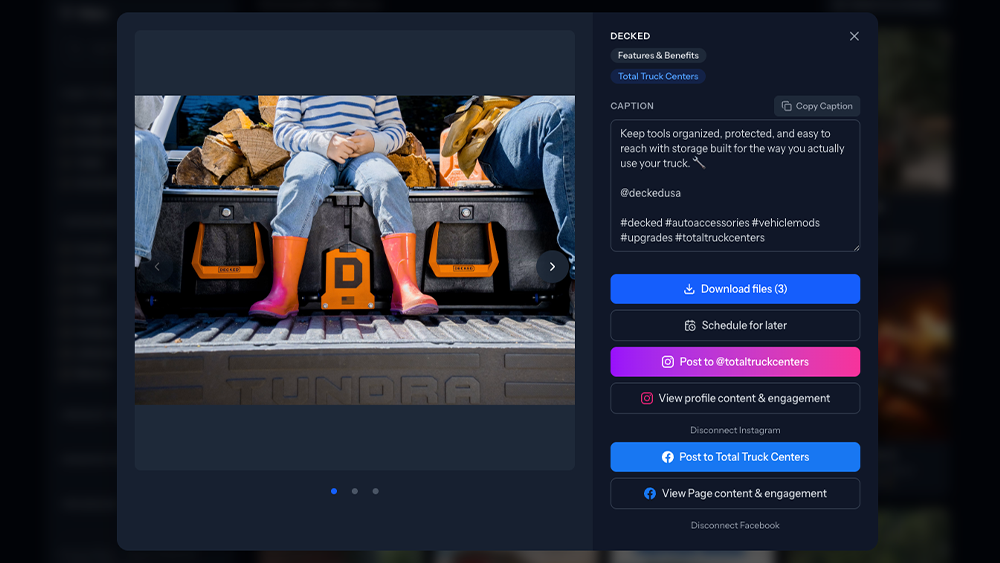
Task: Click Disconnect Instagram link
Action: click(x=735, y=430)
